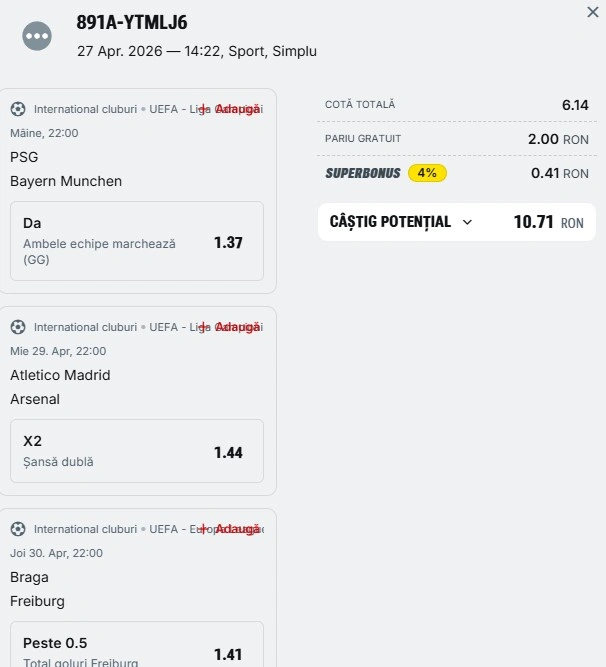Select Peste 0.5 odds at 1.41
Image resolution: width=606 pixels, height=667 pixels.
[x=137, y=648]
